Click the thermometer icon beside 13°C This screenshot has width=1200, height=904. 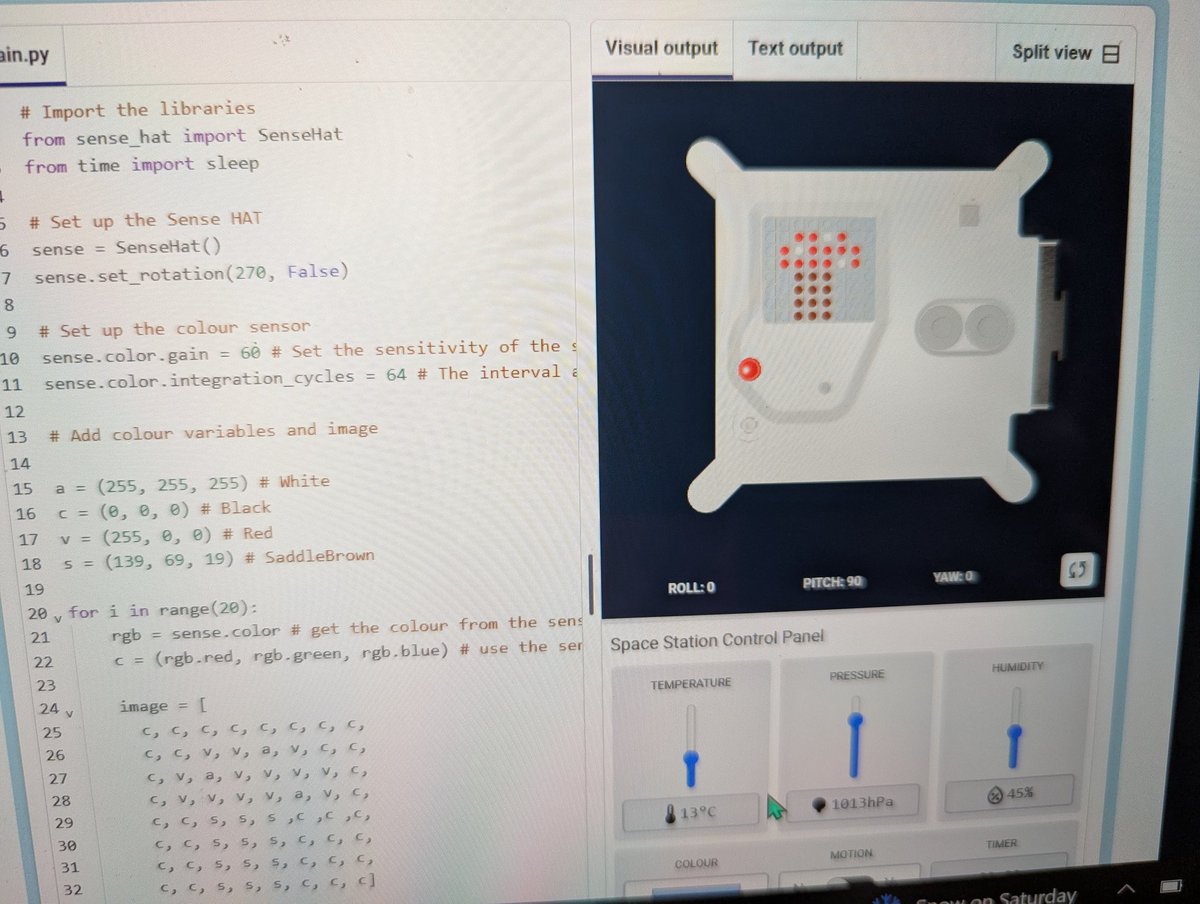tap(669, 814)
